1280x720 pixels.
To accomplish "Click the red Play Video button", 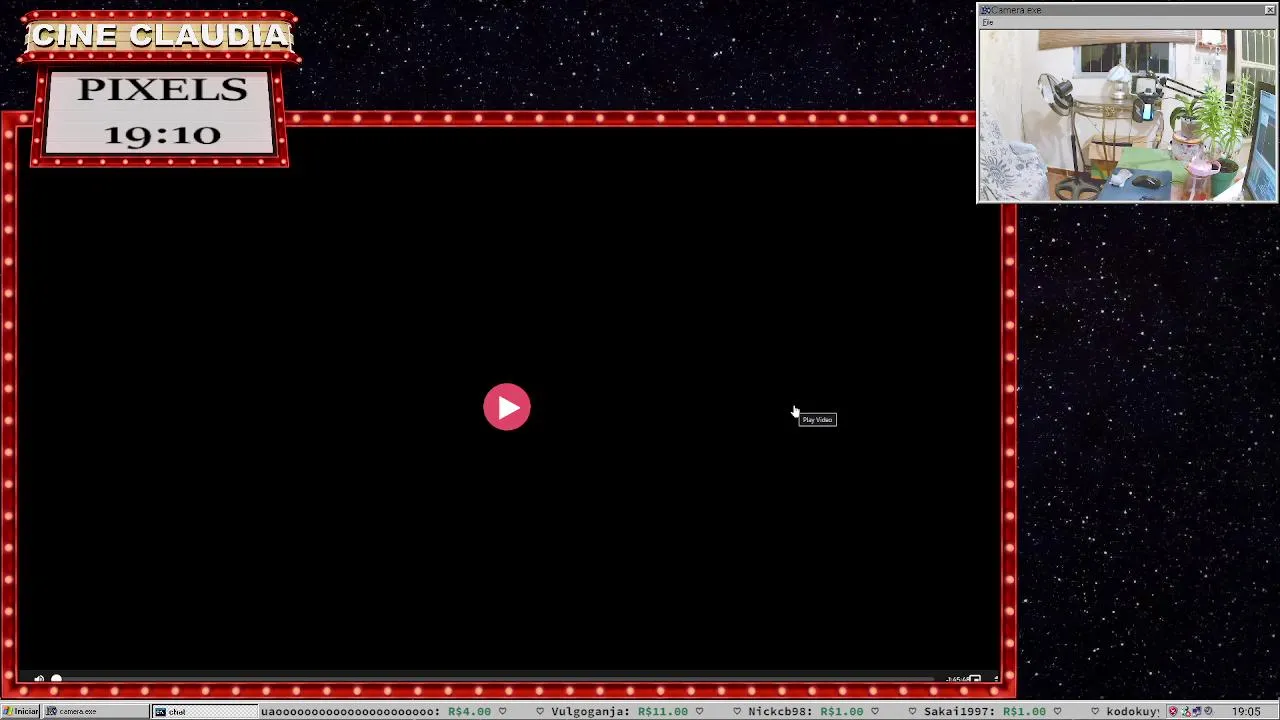I will (507, 407).
